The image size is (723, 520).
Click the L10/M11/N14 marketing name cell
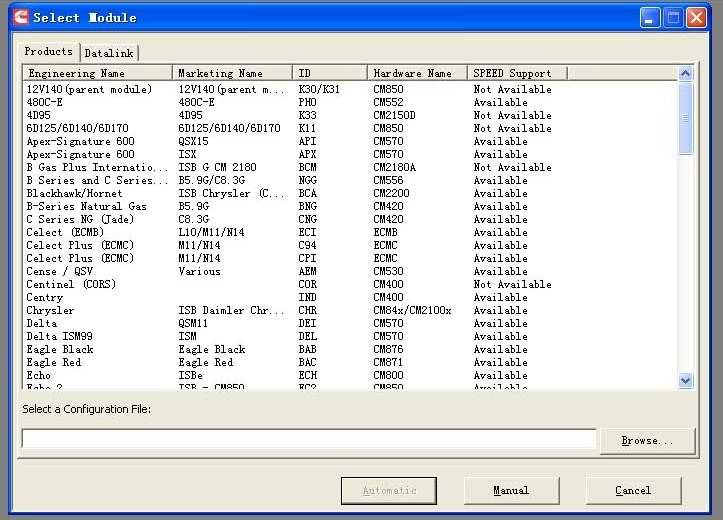coord(211,232)
